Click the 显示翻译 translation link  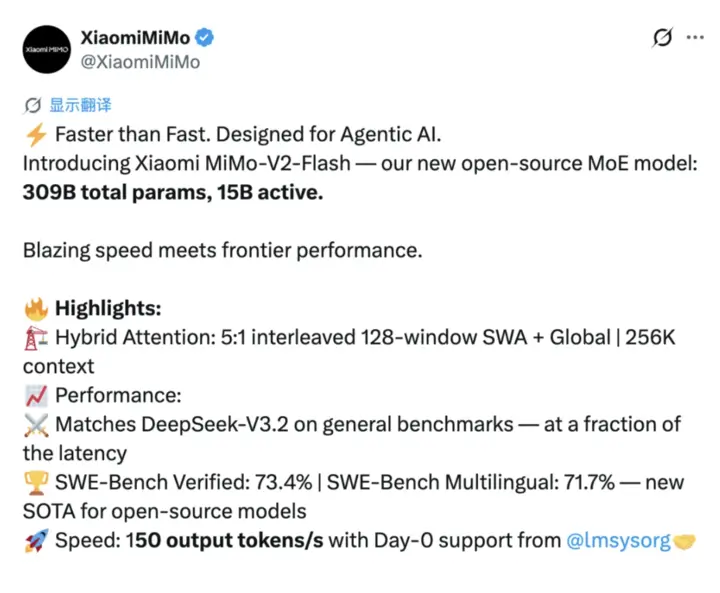tap(81, 105)
